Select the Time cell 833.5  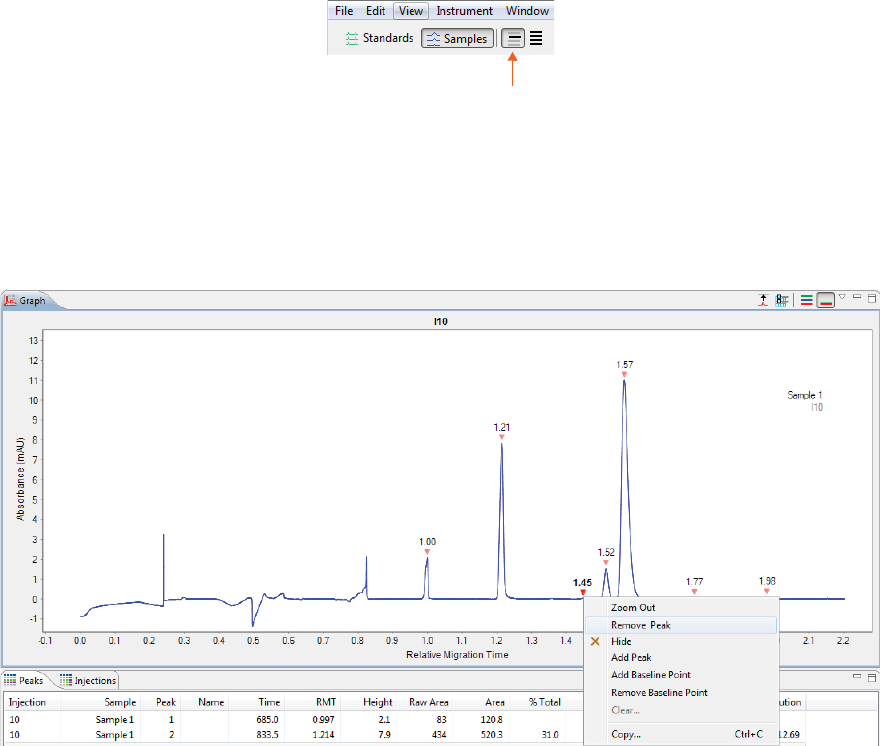268,735
